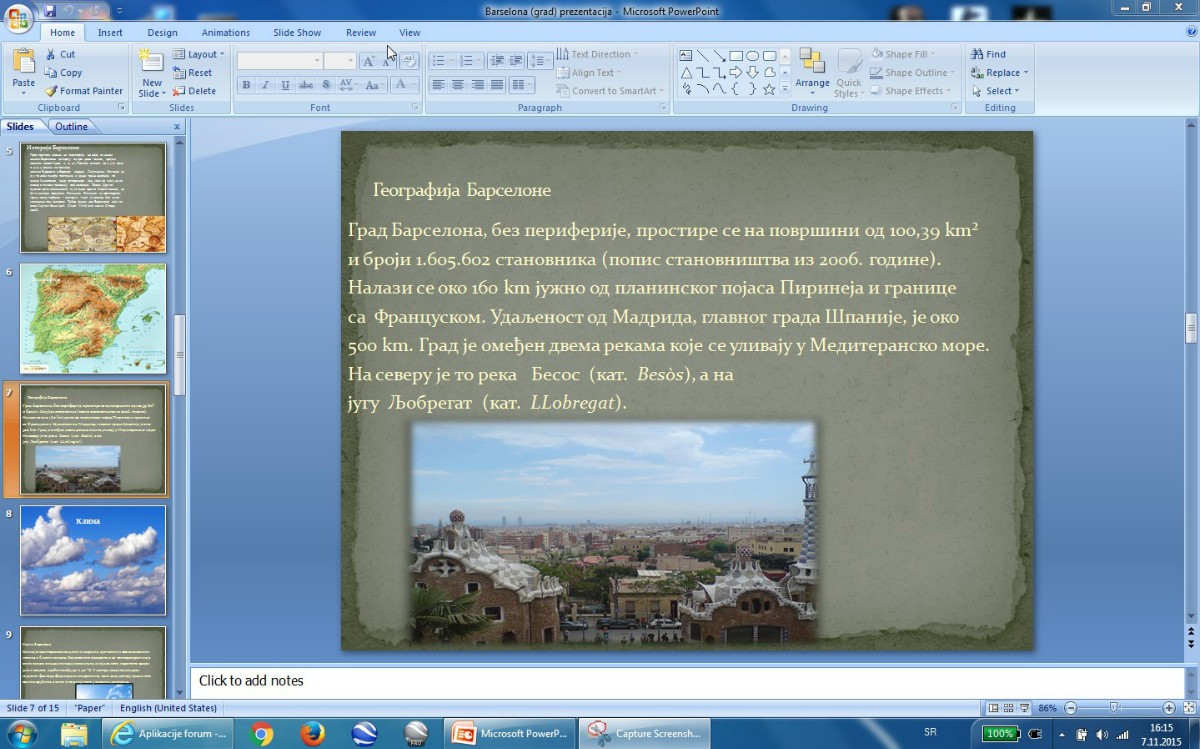Viewport: 1200px width, 749px height.
Task: Click the Find binoculars icon
Action: pos(977,55)
